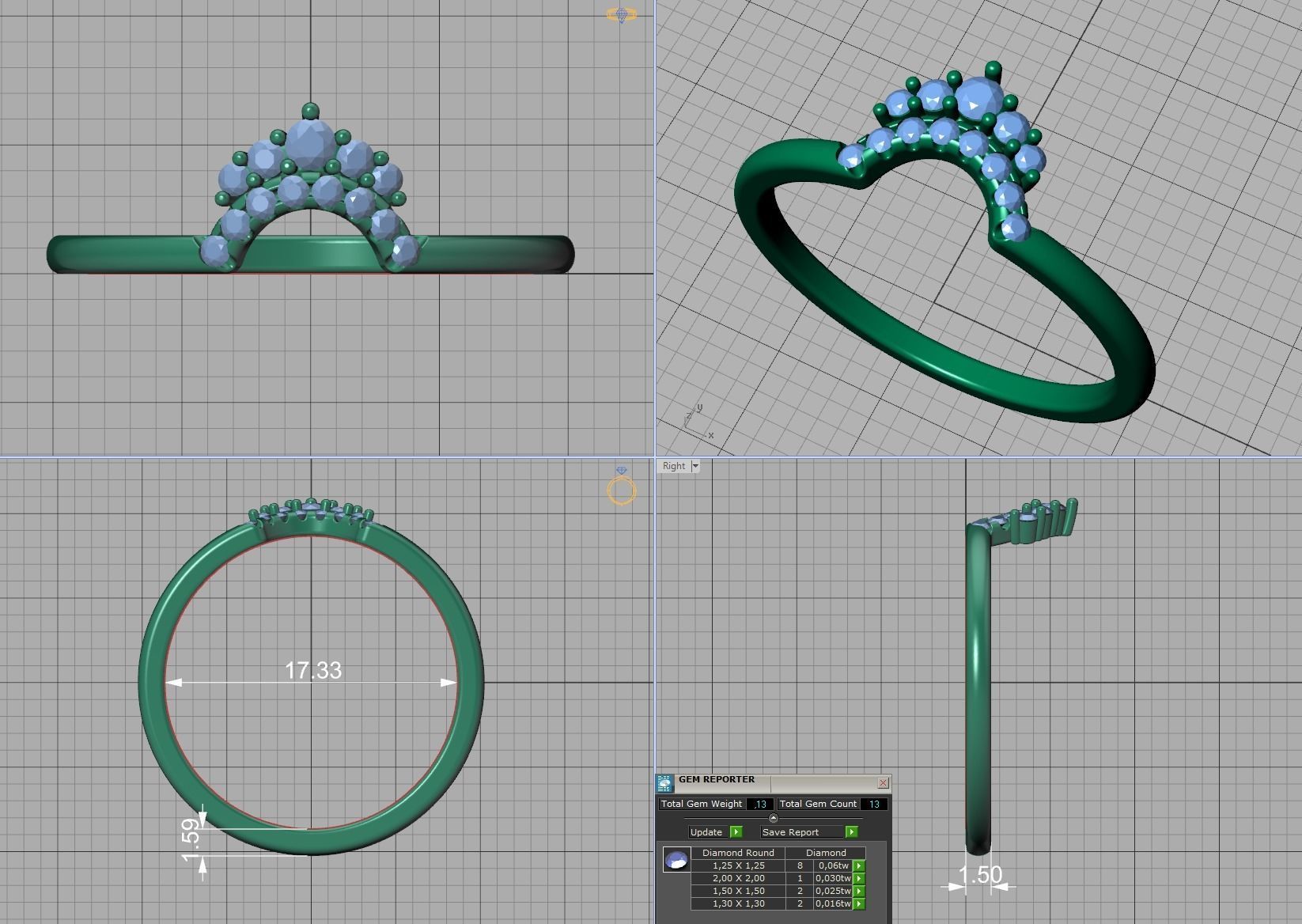The height and width of the screenshot is (924, 1302).
Task: Click the green arrow in 1,30 X 1,30 row
Action: coord(859,903)
